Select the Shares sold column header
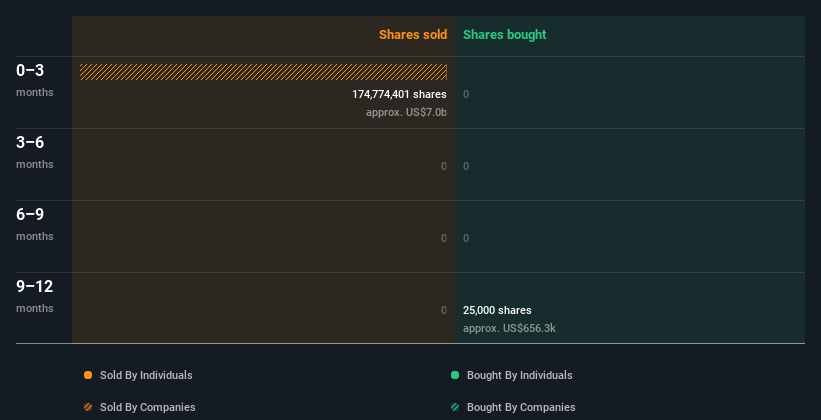The image size is (821, 420). [413, 35]
